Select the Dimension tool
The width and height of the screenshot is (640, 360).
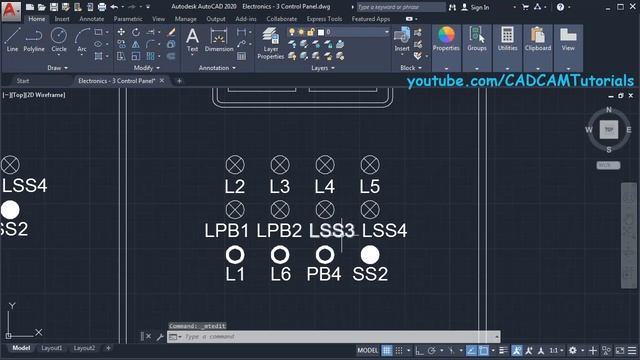[219, 40]
